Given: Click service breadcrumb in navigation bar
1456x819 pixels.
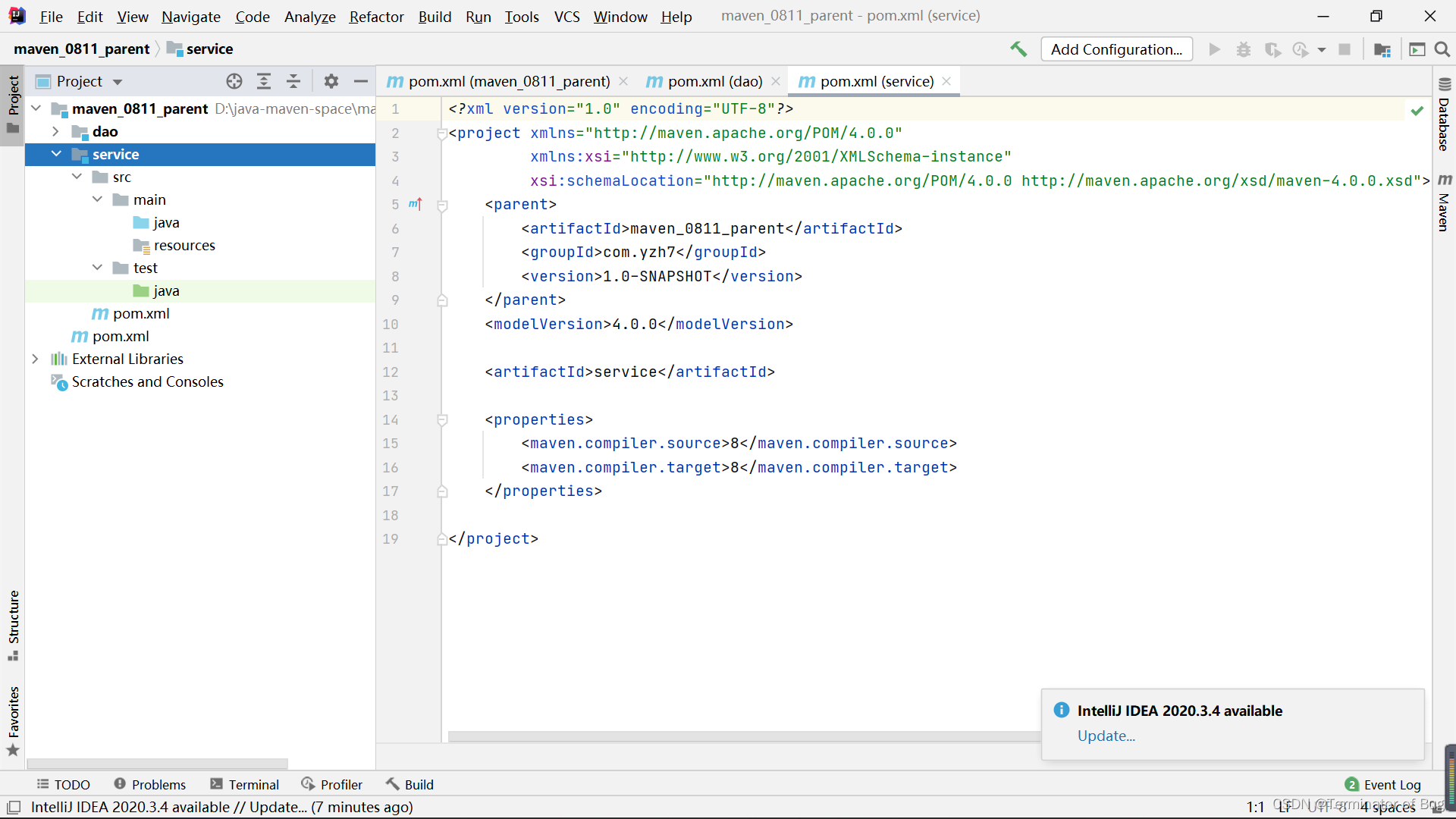Looking at the screenshot, I should [x=200, y=49].
